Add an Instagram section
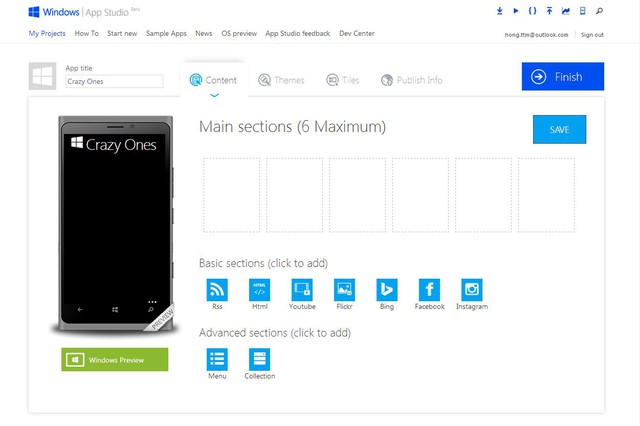This screenshot has width=640, height=426. [472, 290]
